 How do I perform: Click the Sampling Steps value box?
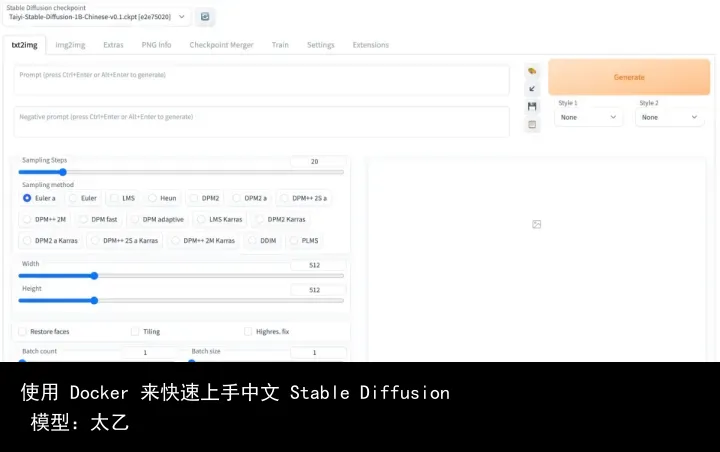click(x=318, y=161)
